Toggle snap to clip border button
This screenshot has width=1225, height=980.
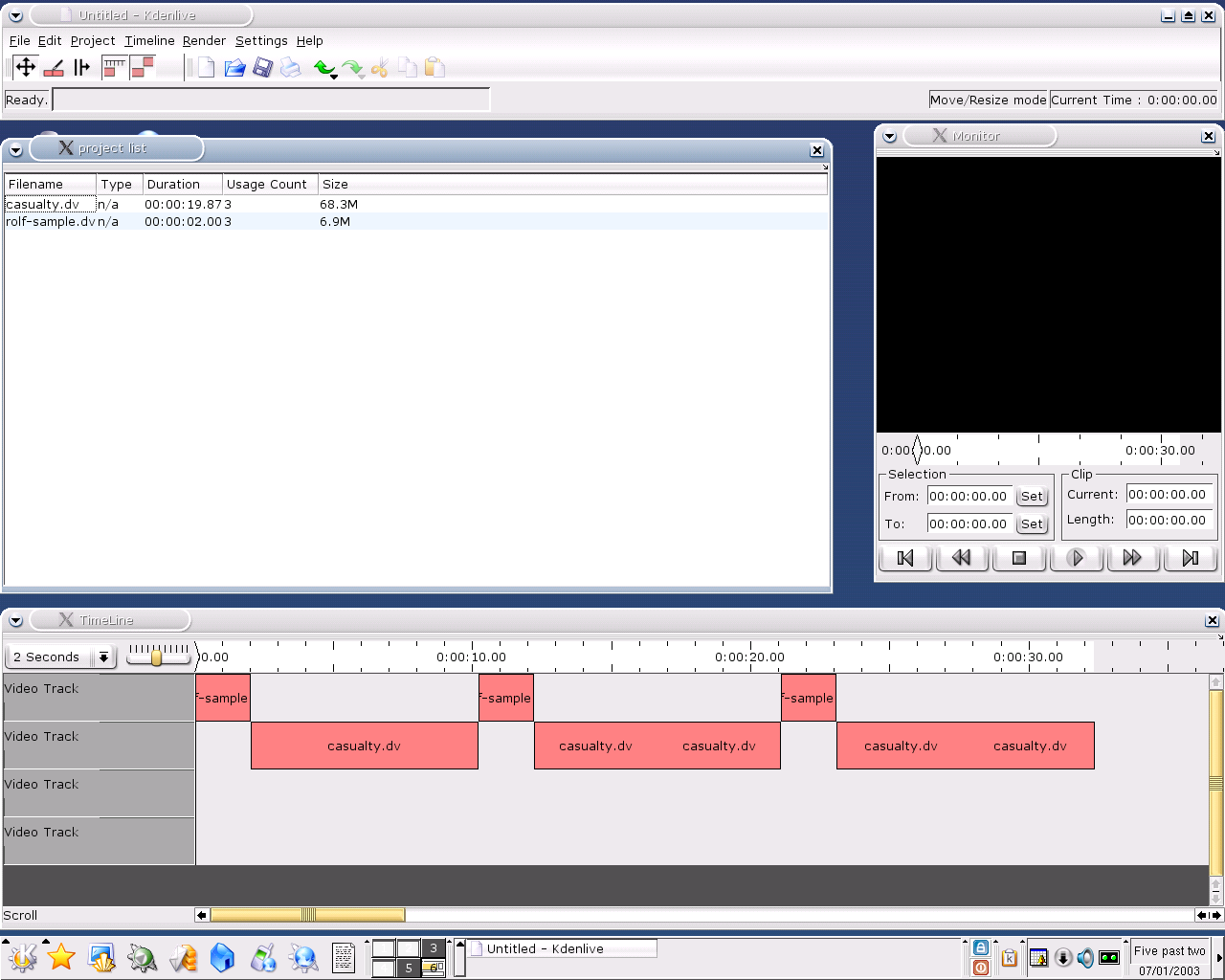143,67
